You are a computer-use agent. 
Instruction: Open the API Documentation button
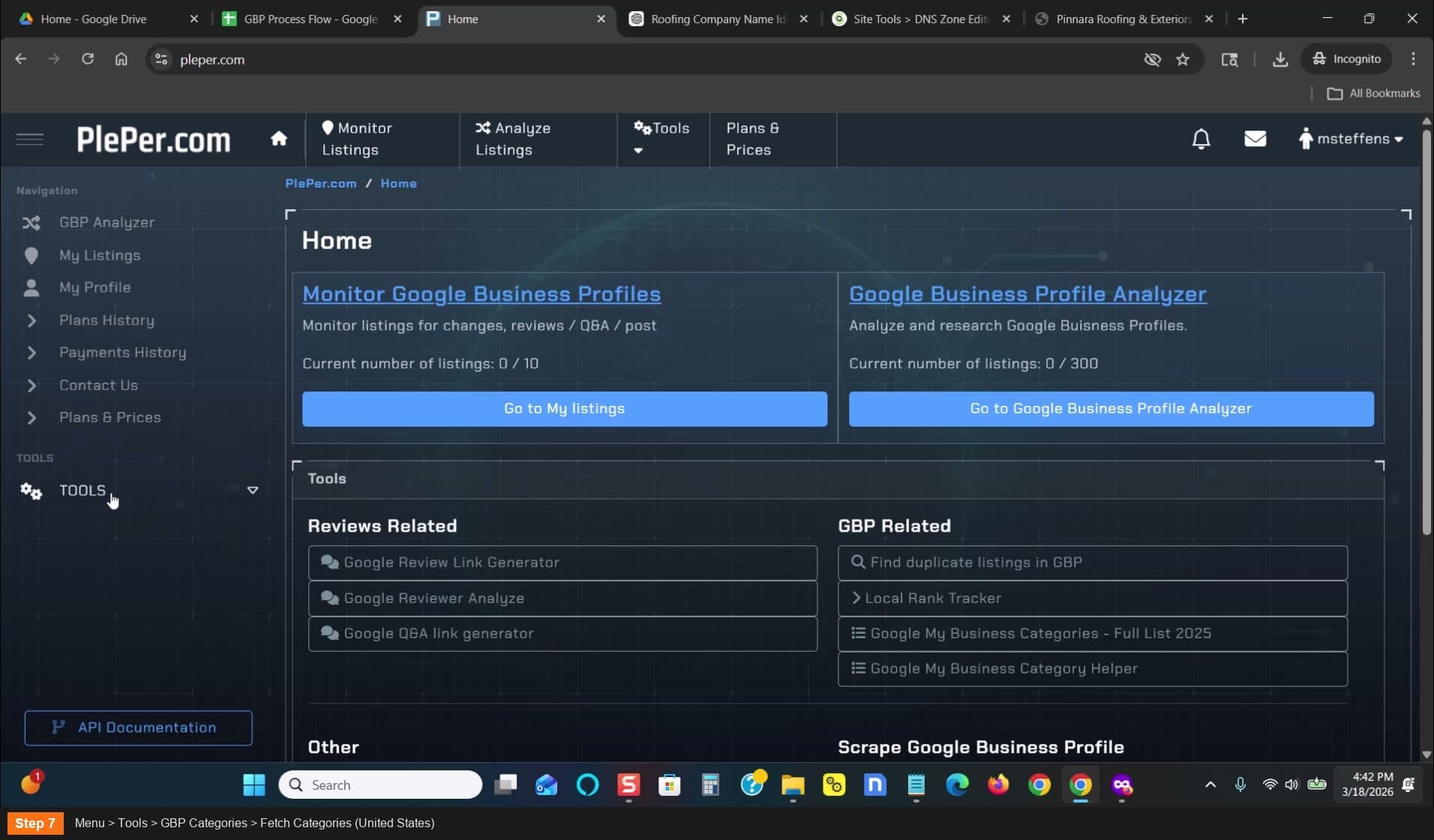tap(138, 727)
